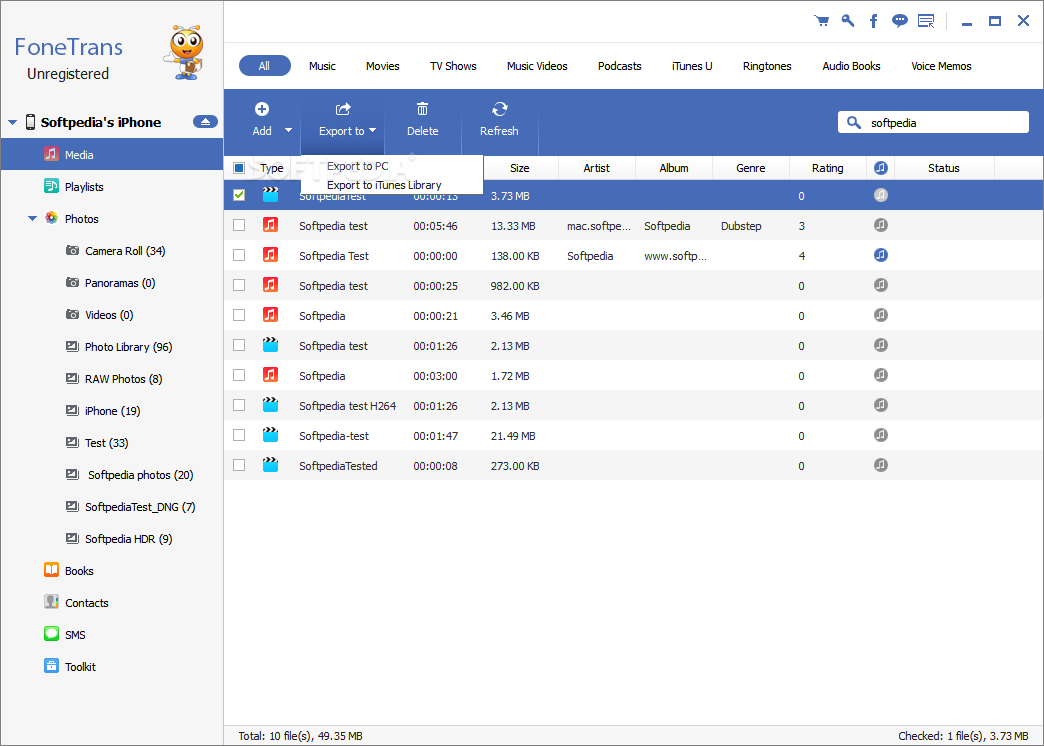Click the Add plus icon
Screen dimensions: 1044x746
262,109
